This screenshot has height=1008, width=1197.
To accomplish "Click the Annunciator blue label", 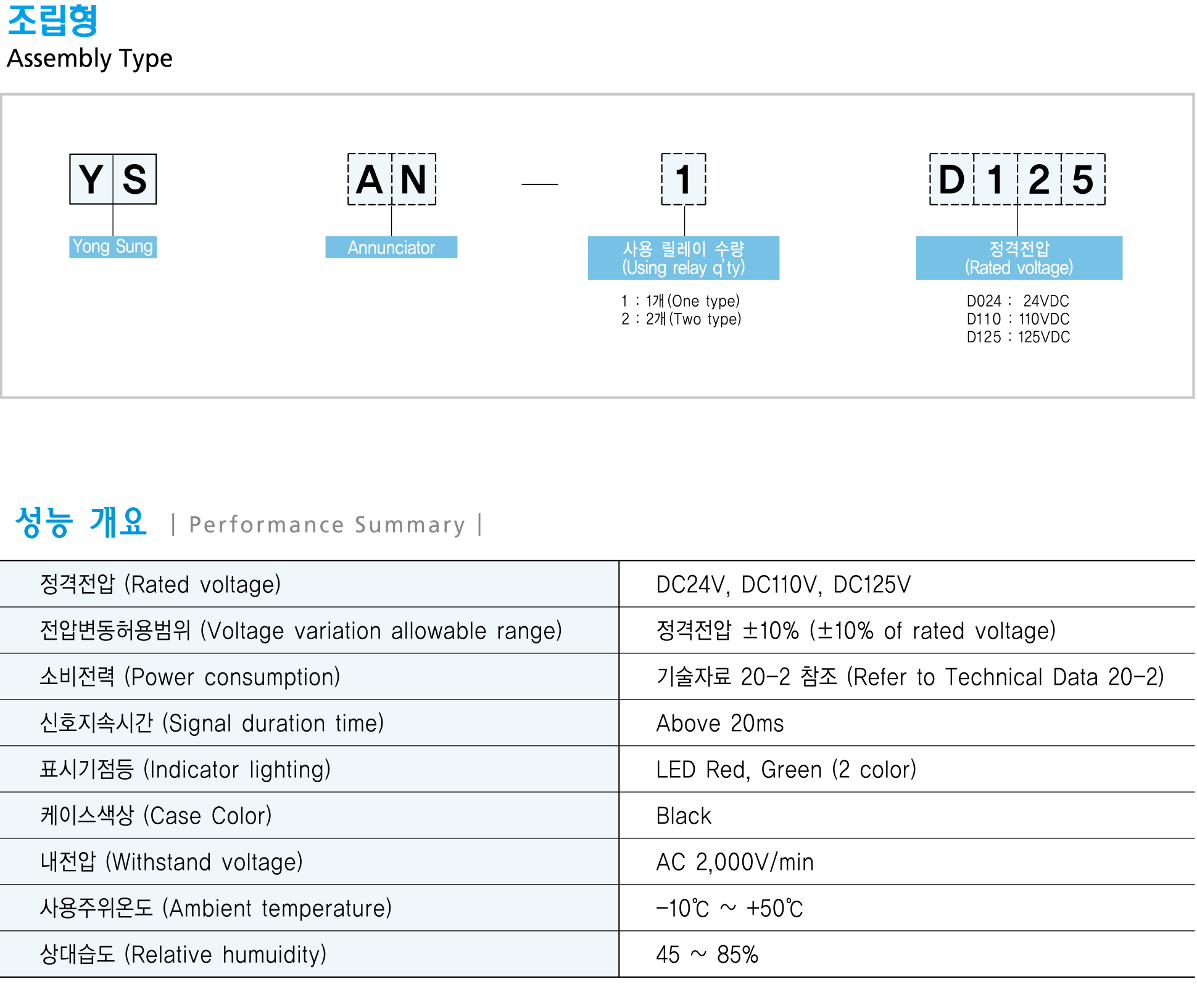I will click(391, 247).
